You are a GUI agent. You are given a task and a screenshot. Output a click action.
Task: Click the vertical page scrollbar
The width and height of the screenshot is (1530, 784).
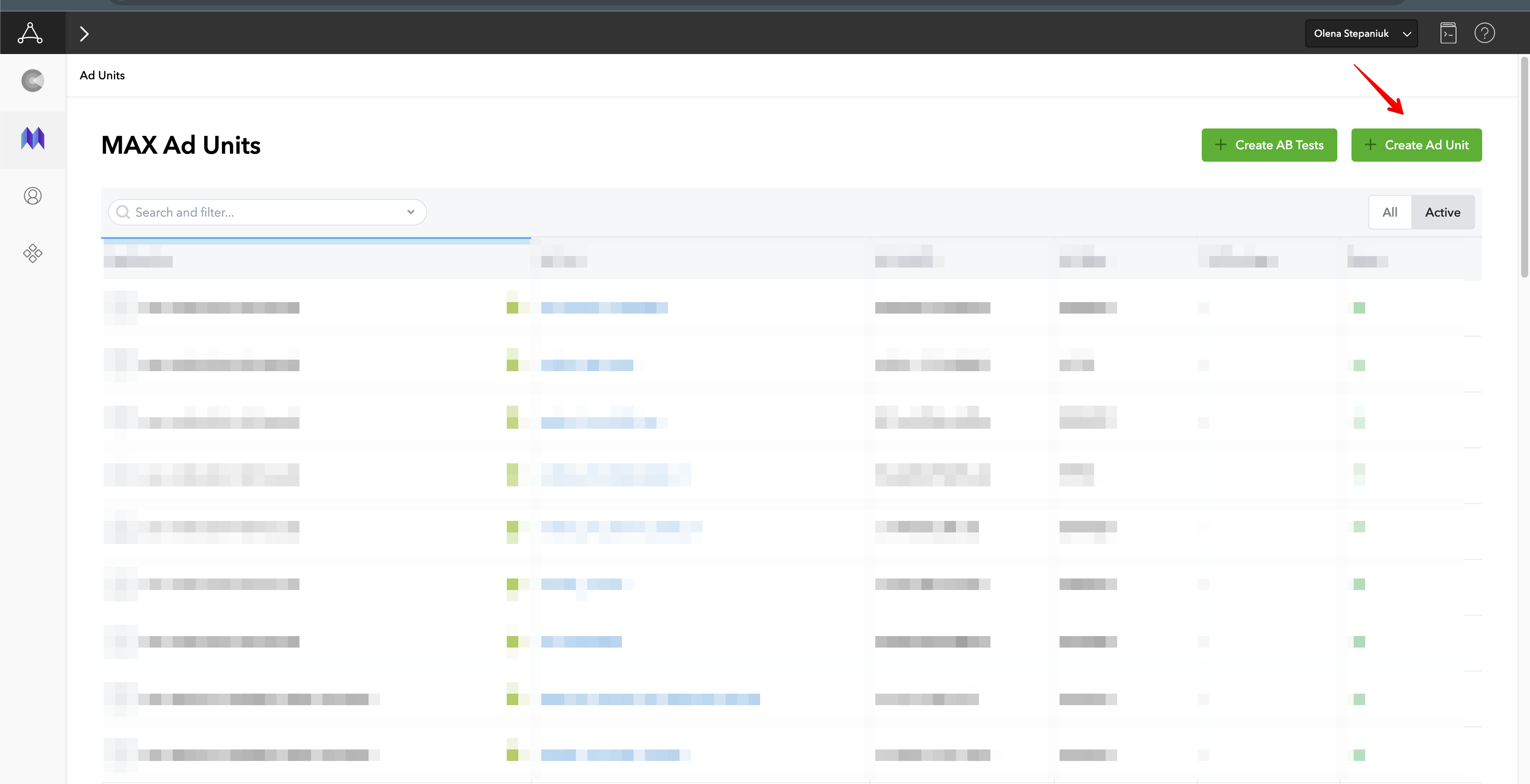coord(1523,166)
